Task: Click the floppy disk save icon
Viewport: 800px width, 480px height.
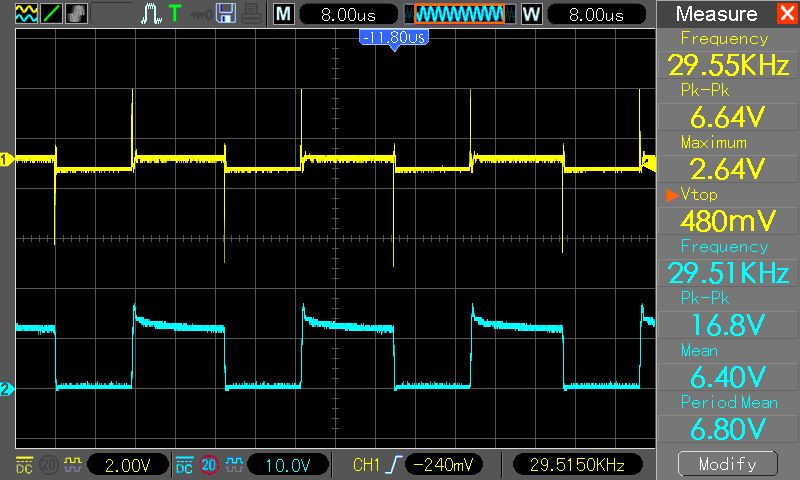Action: 225,14
